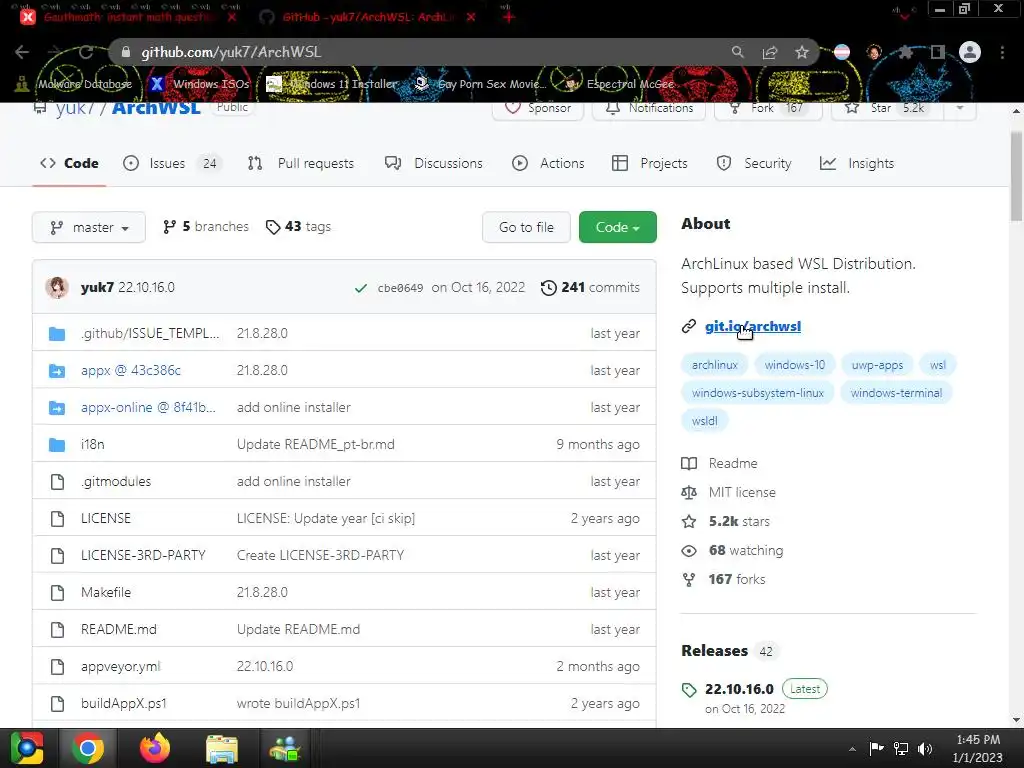Image resolution: width=1024 pixels, height=768 pixels.
Task: Share this page icon in address bar
Action: coord(770,52)
